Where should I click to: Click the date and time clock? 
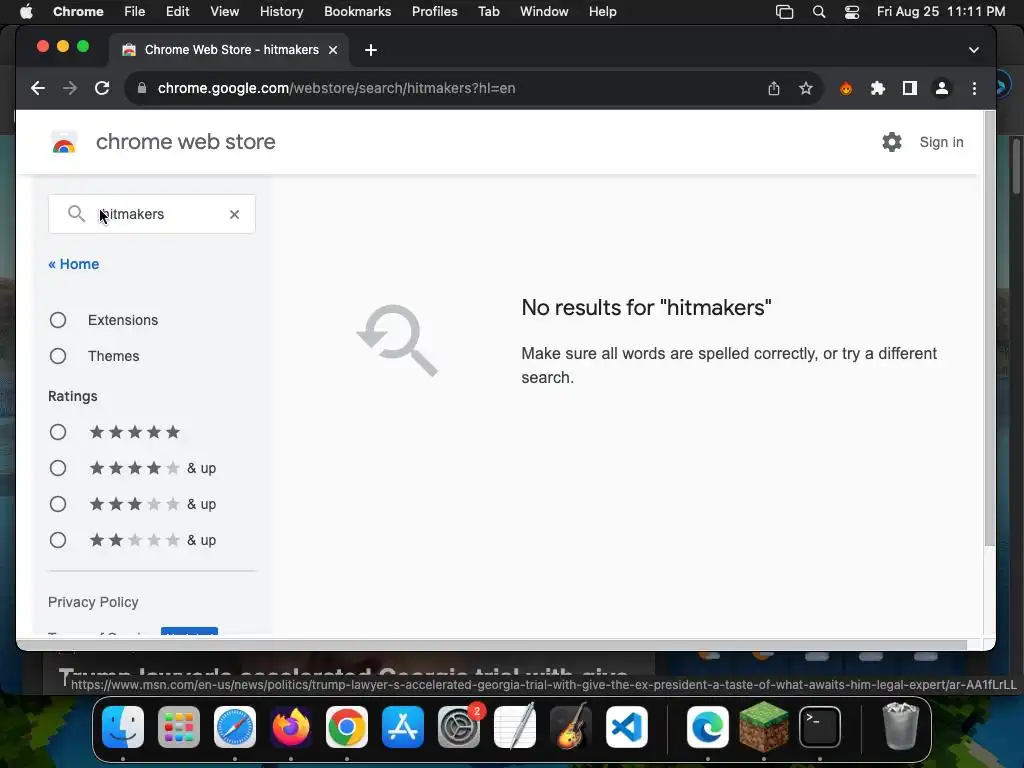[x=940, y=12]
